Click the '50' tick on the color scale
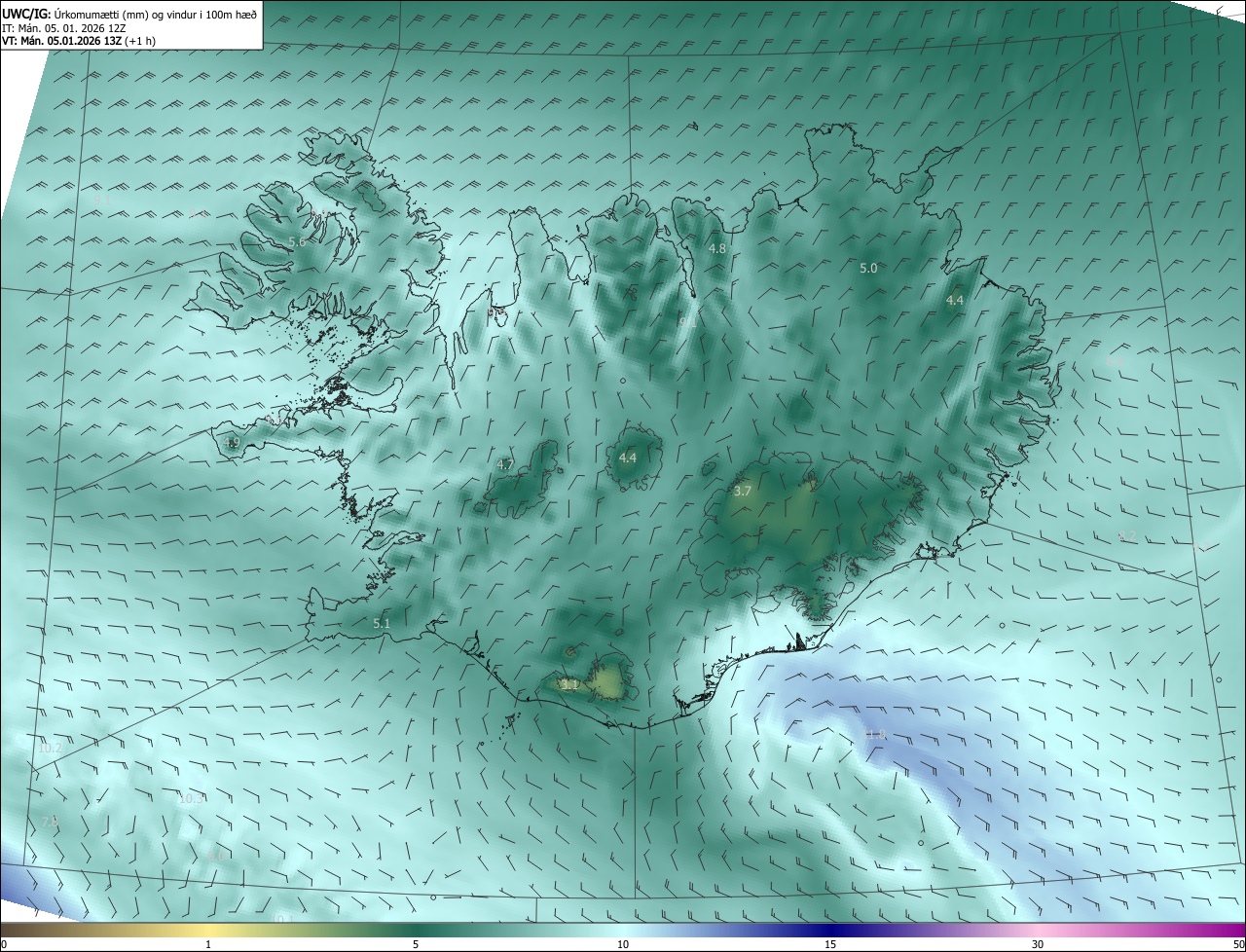This screenshot has width=1246, height=952. pyautogui.click(x=1238, y=945)
